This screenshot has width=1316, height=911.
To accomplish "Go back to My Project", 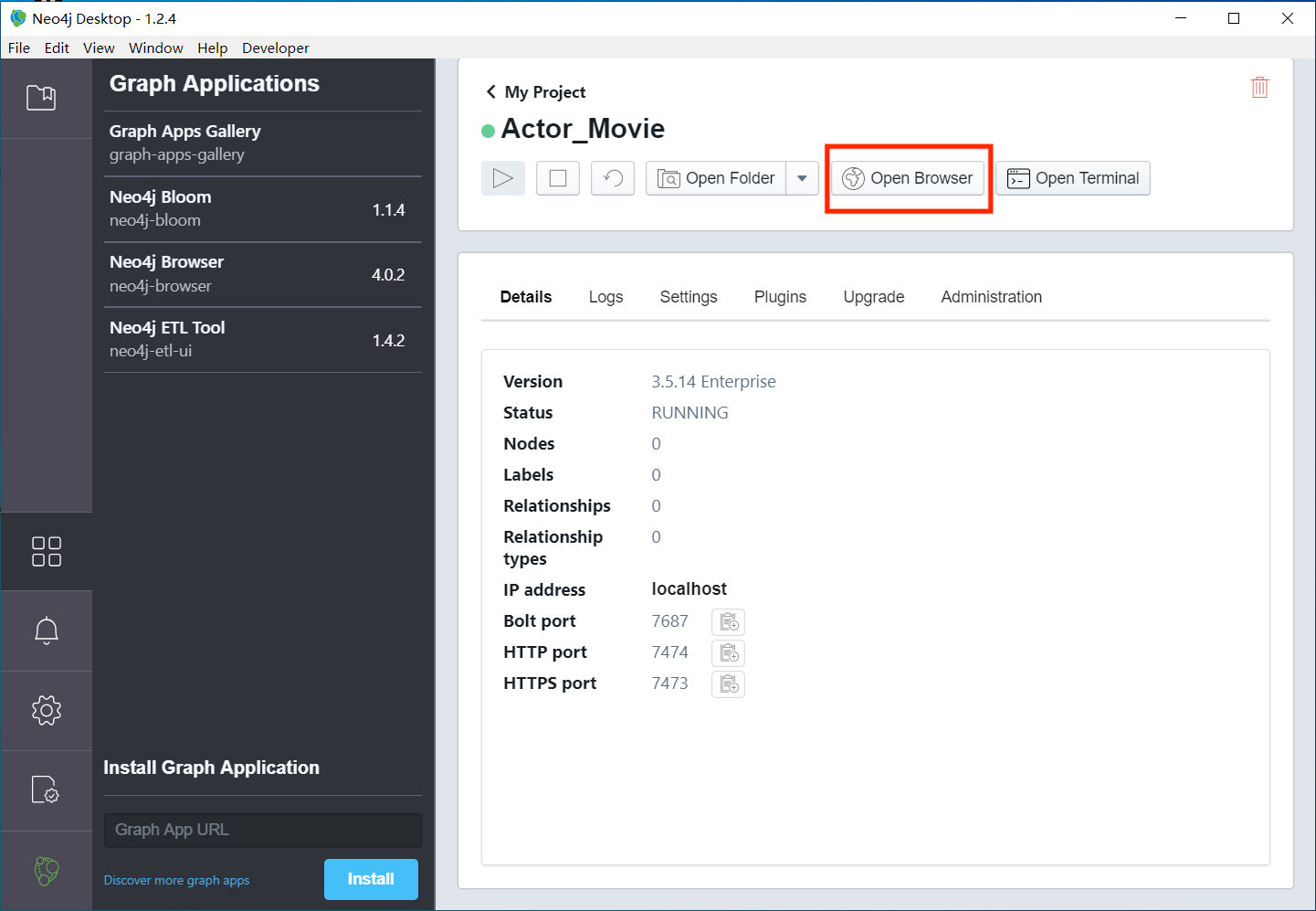I will pos(536,92).
